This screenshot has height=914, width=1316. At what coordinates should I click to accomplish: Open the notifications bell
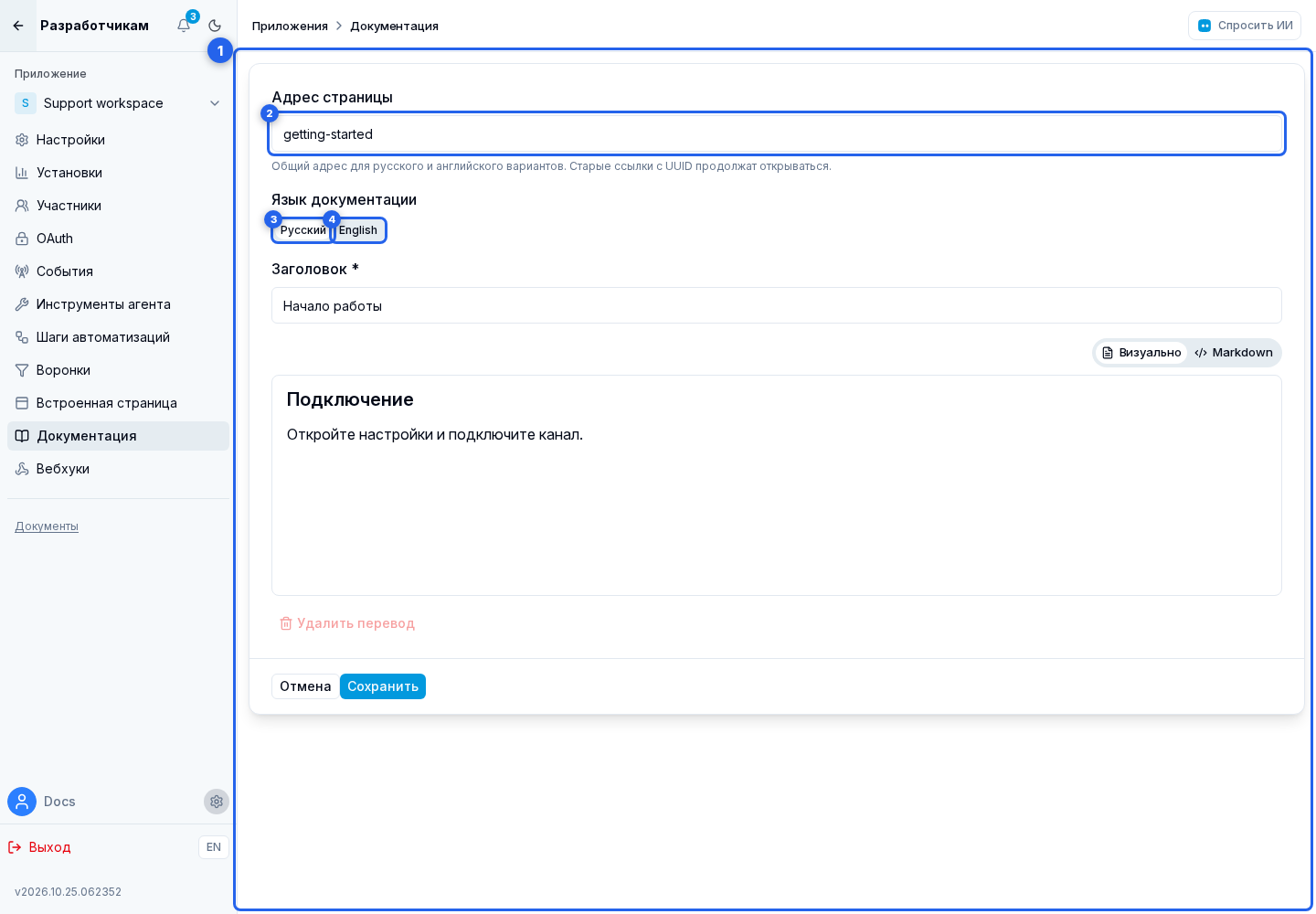click(184, 26)
